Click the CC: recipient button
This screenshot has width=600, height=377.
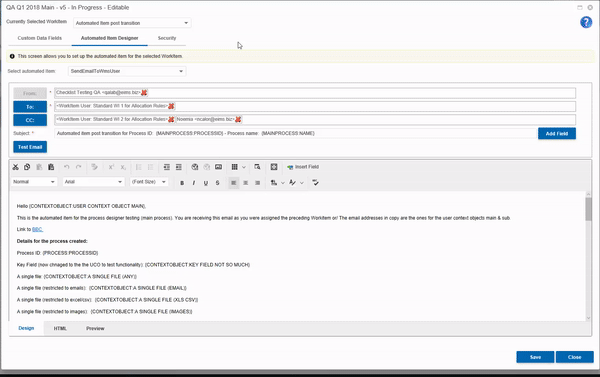pyautogui.click(x=30, y=120)
